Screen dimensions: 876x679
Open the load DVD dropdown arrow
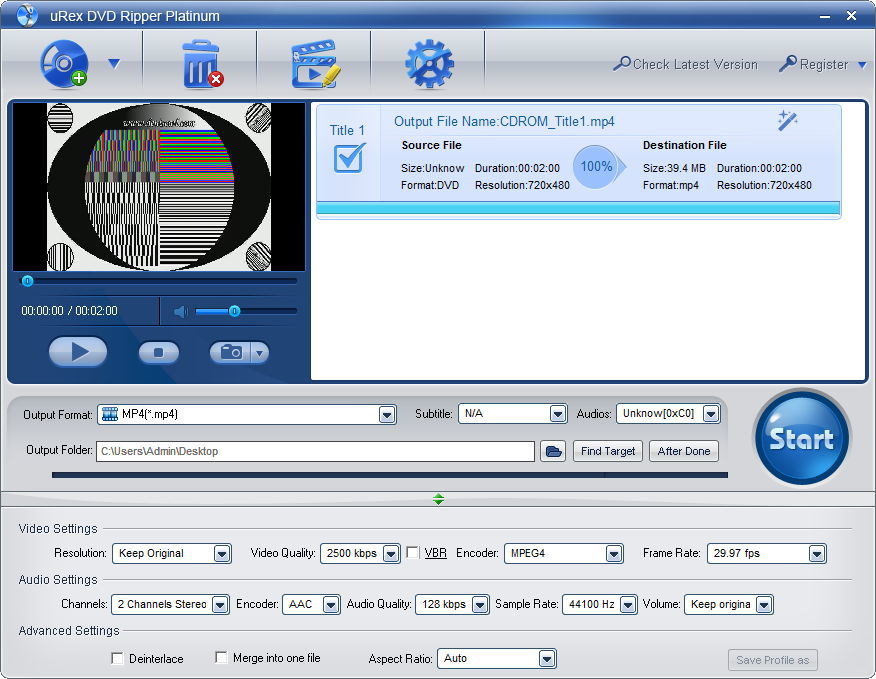click(x=114, y=64)
